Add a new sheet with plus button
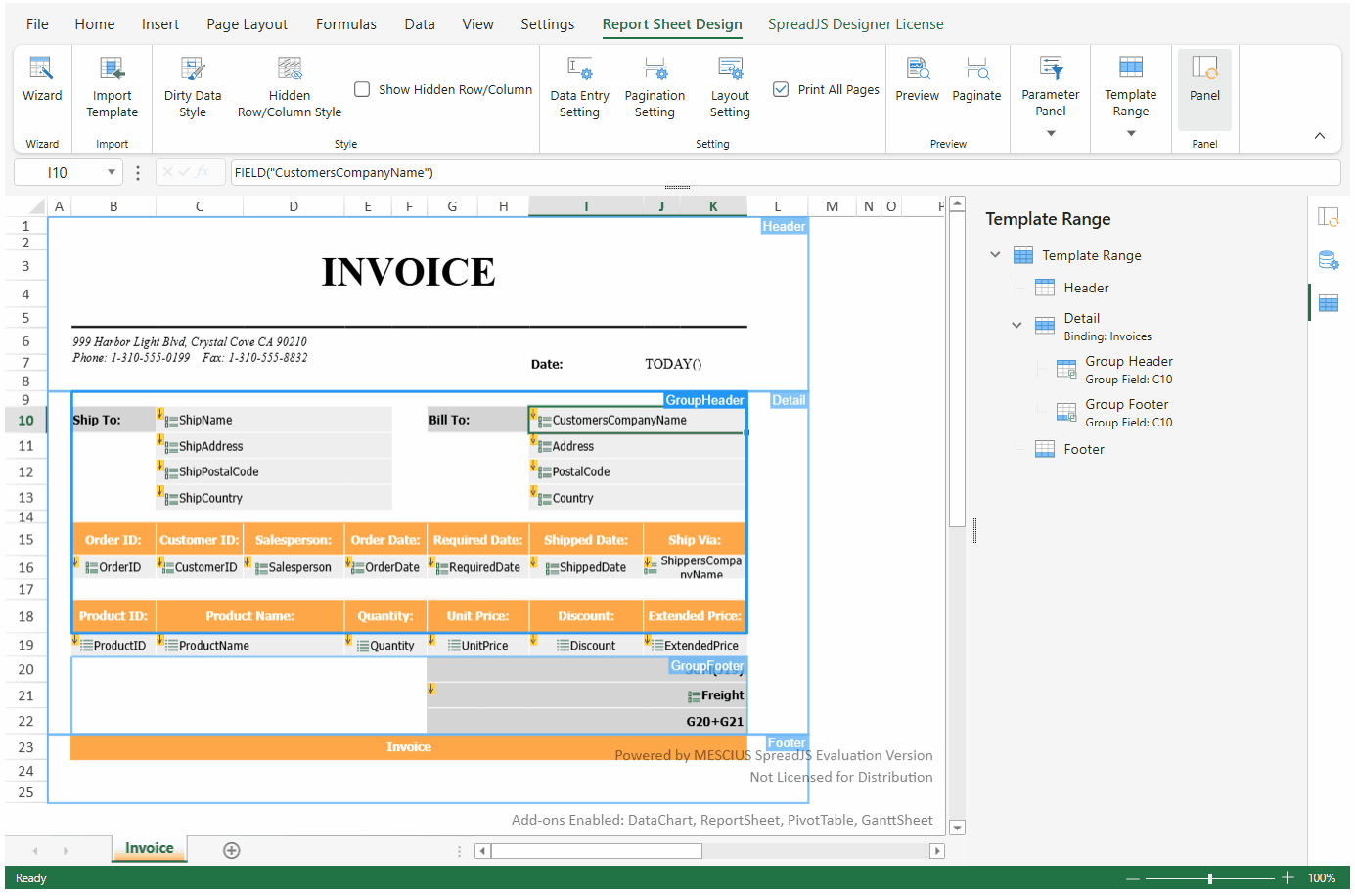Viewport: 1355px width, 896px height. coord(232,850)
